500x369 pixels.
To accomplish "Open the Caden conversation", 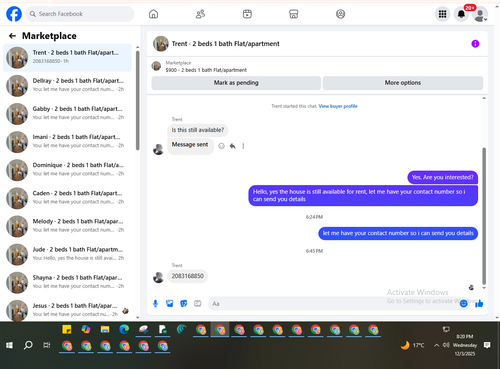I will point(67,198).
